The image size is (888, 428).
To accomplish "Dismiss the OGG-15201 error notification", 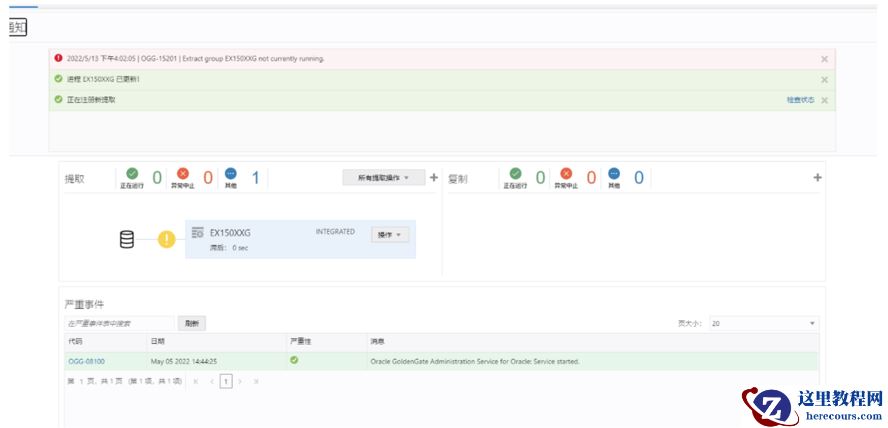I will 824,59.
